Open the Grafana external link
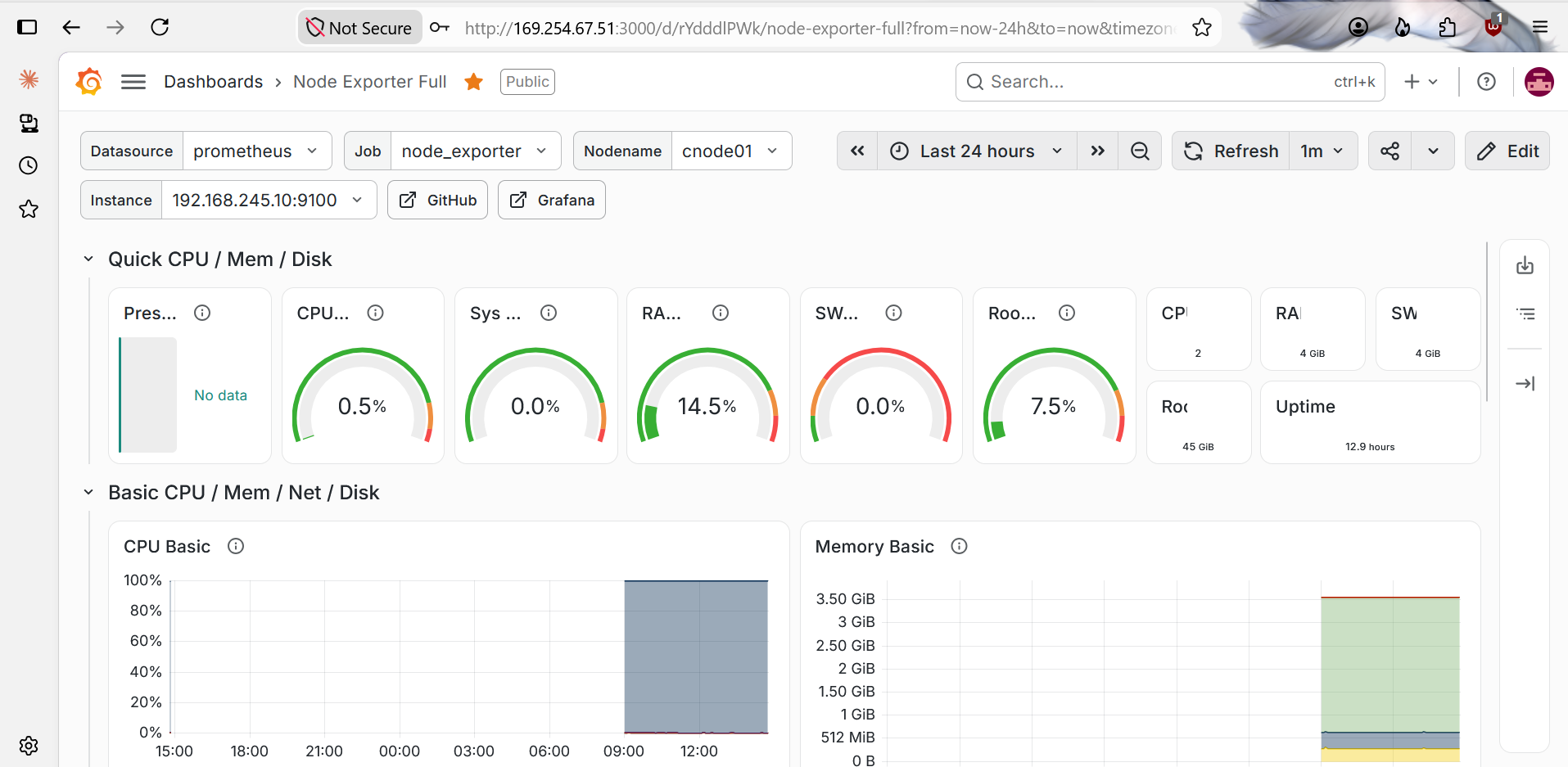Viewport: 1568px width, 767px height. click(x=552, y=200)
